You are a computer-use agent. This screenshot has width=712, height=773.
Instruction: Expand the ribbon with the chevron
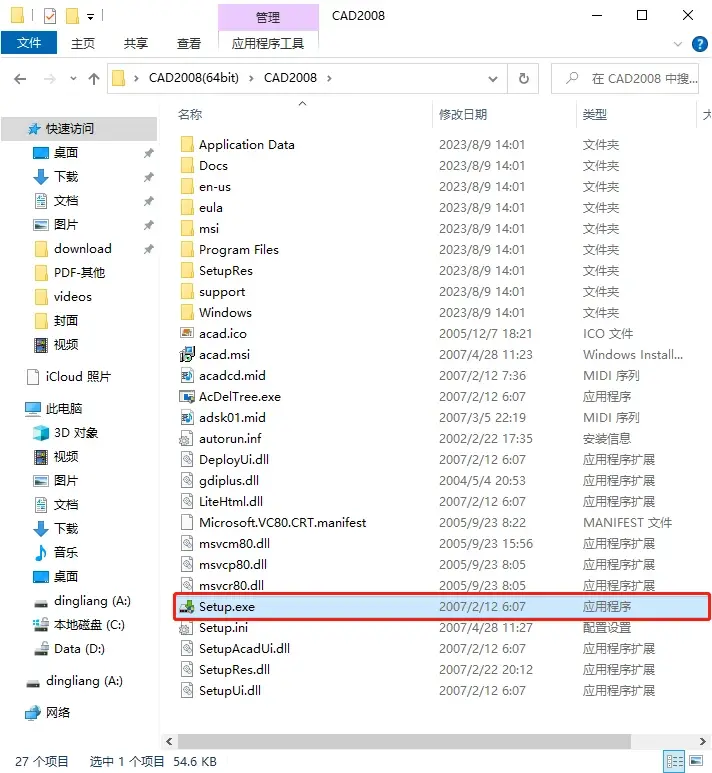(x=678, y=44)
